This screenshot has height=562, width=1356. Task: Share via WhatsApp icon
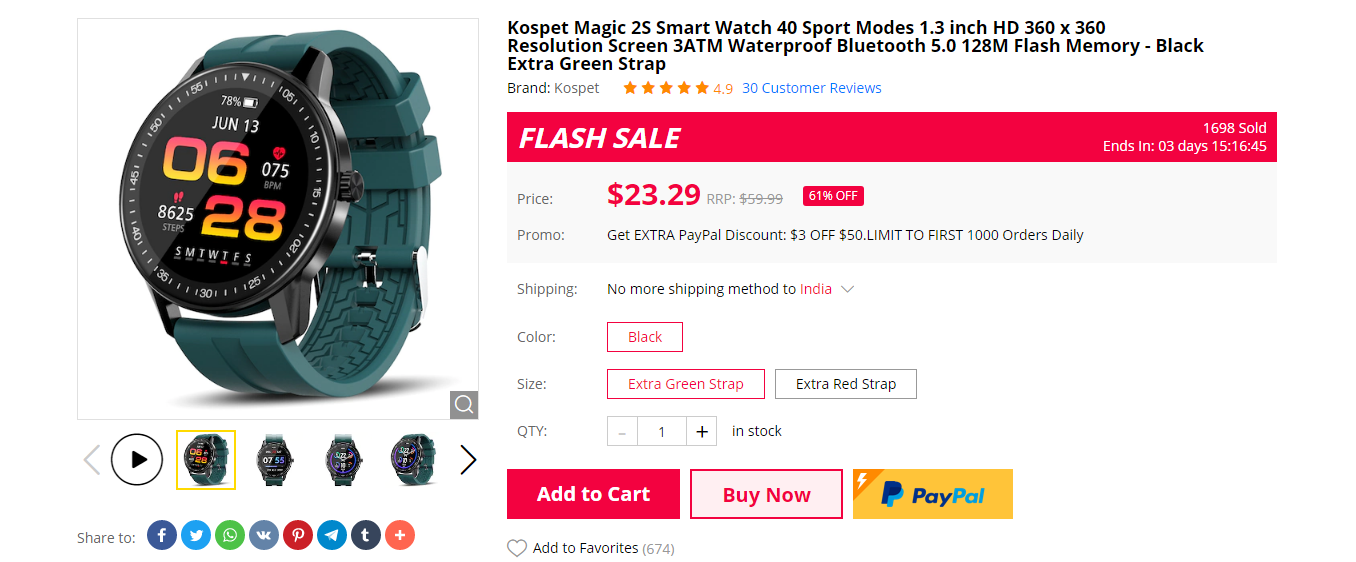230,536
